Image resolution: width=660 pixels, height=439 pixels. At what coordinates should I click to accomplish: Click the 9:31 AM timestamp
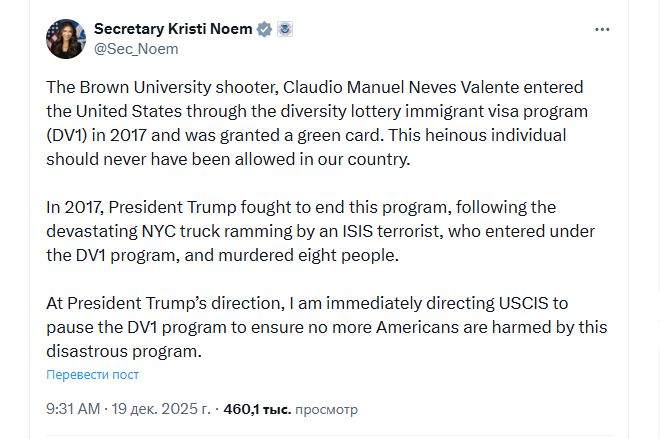[73, 409]
